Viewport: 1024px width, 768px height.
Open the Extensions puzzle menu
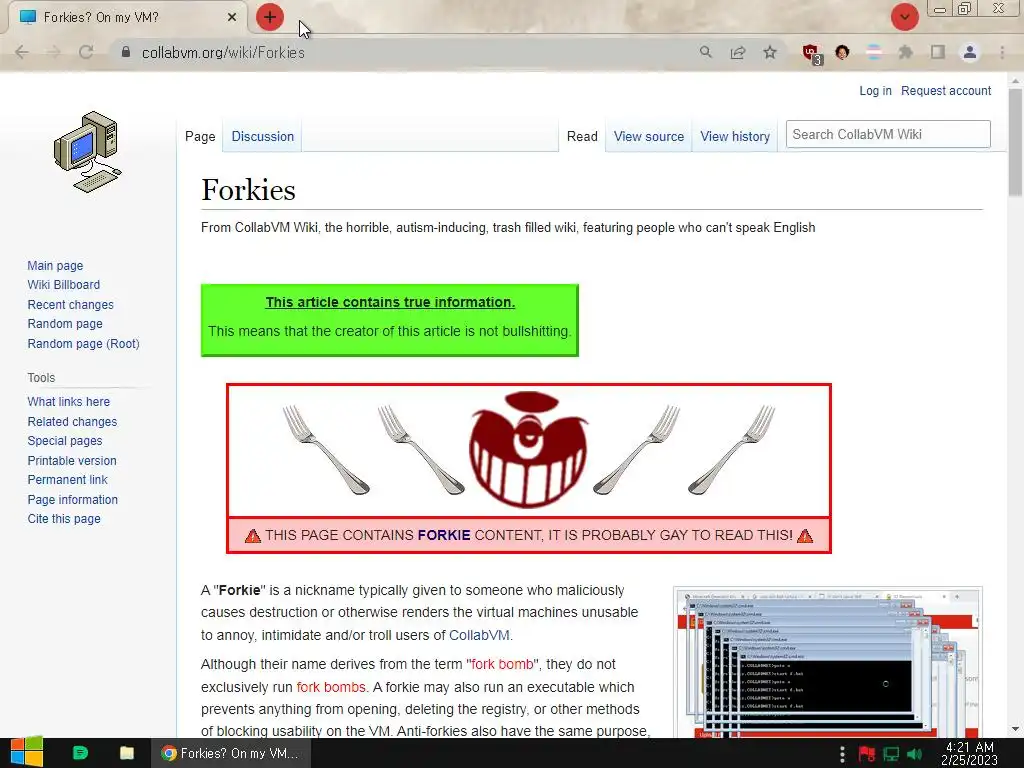[x=905, y=52]
